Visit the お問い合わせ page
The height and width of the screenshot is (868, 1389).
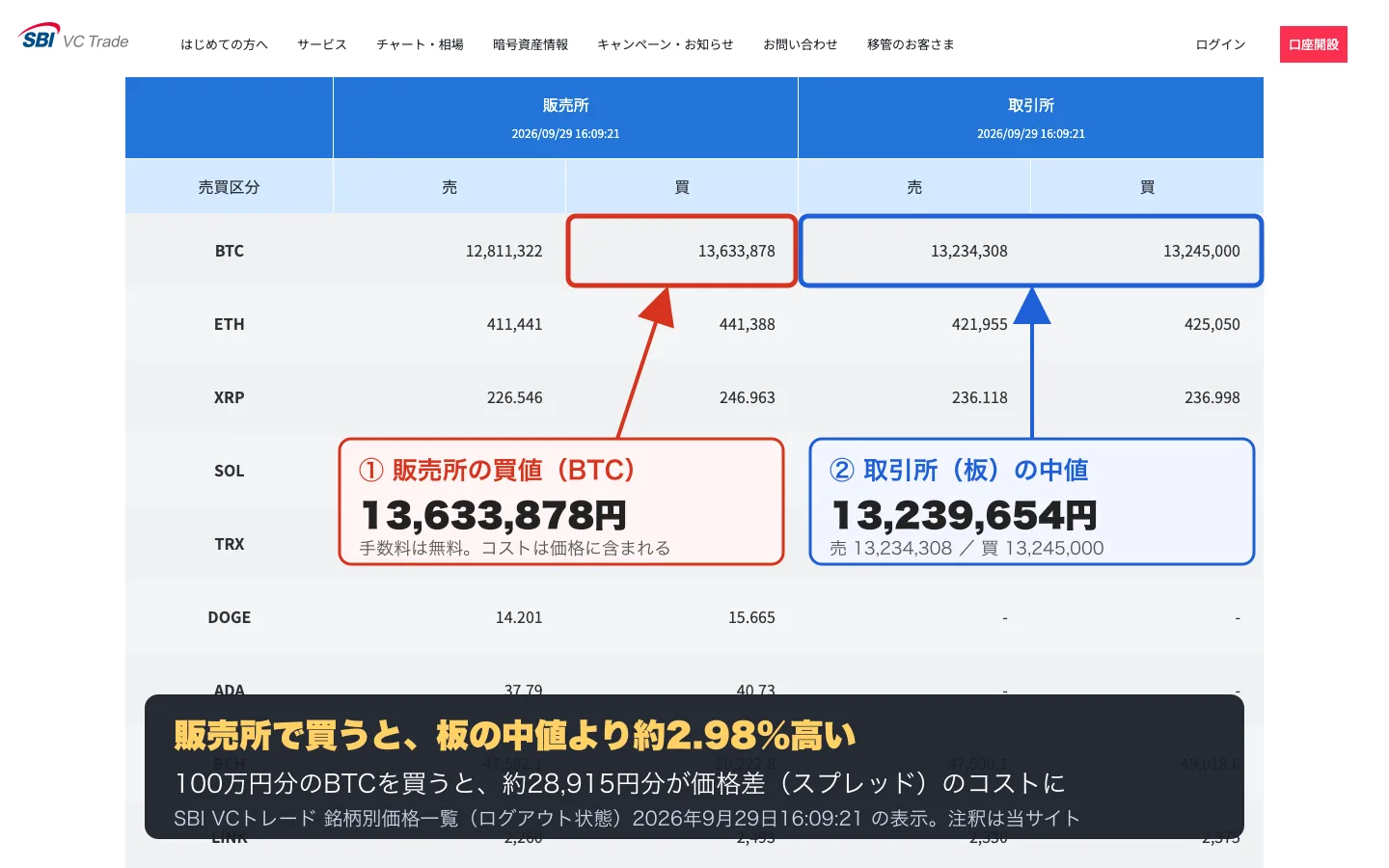pyautogui.click(x=801, y=44)
